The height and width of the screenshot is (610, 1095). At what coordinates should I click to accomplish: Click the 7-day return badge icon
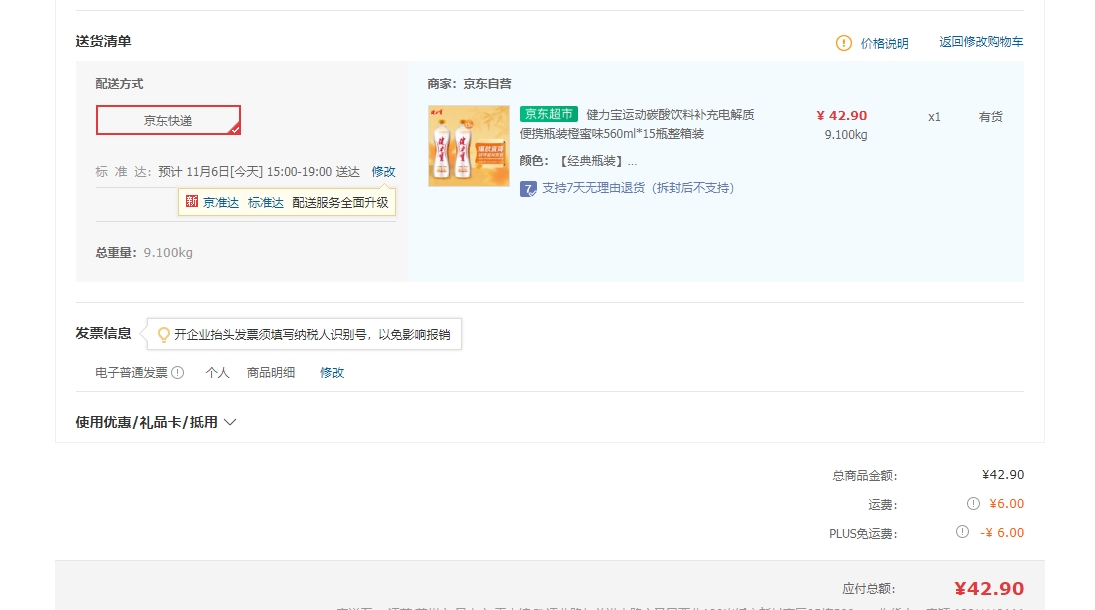coord(528,189)
